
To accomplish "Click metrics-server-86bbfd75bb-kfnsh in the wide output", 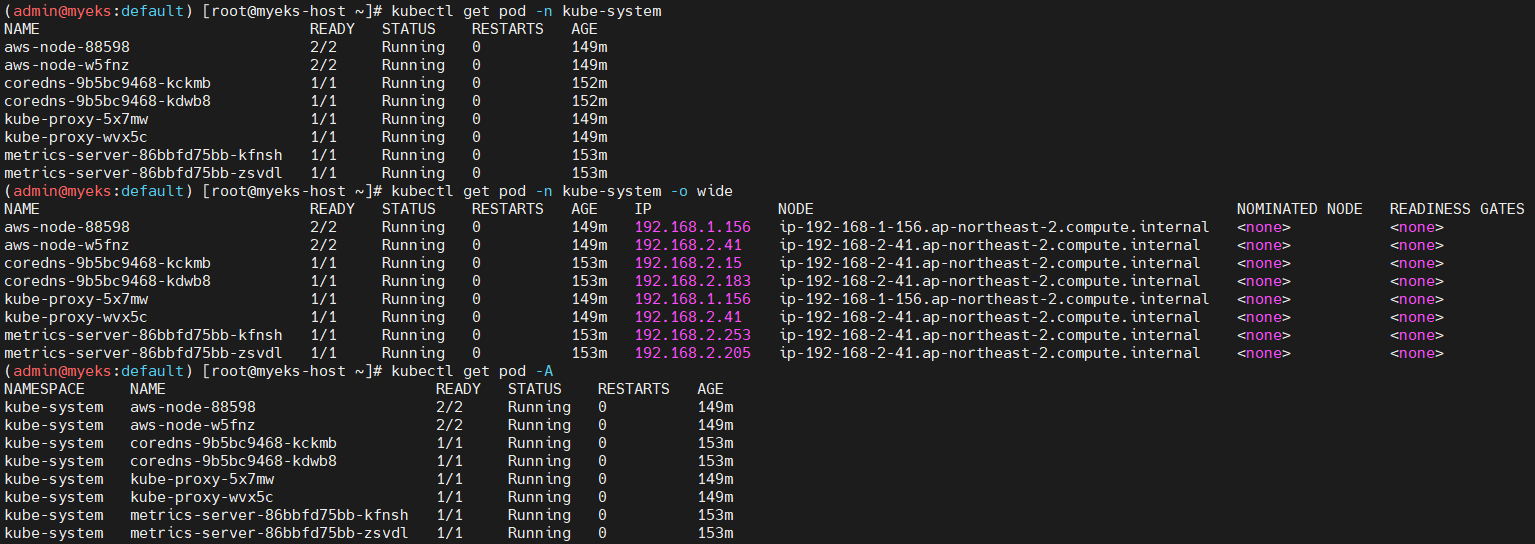I will pyautogui.click(x=143, y=335).
